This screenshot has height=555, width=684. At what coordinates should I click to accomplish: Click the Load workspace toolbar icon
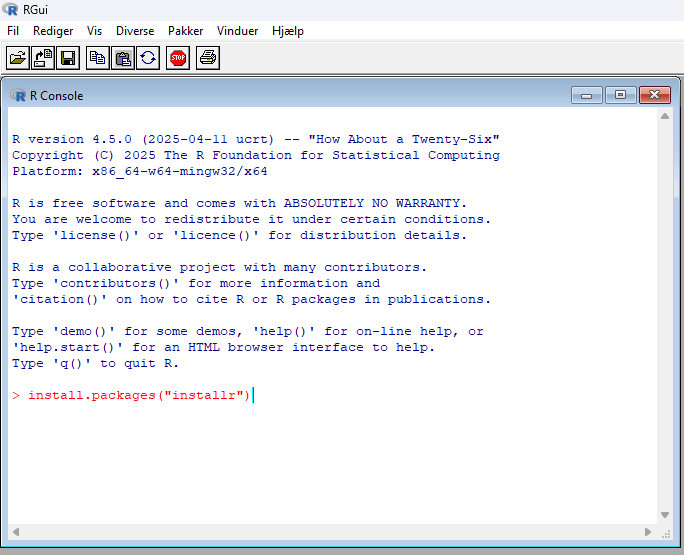[43, 58]
